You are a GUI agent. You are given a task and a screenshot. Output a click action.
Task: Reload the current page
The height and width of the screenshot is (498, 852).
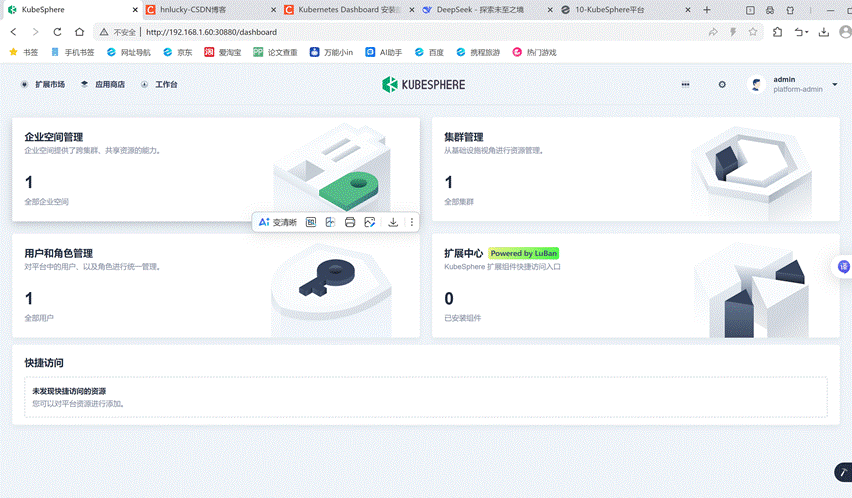pos(57,32)
